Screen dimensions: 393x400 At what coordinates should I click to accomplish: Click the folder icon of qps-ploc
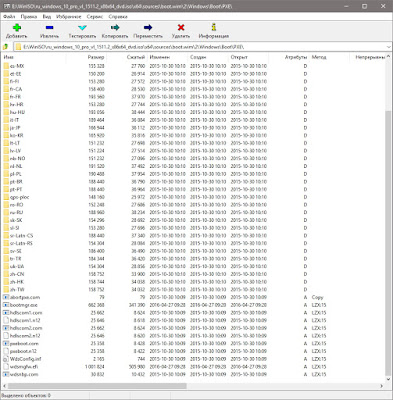click(6, 197)
